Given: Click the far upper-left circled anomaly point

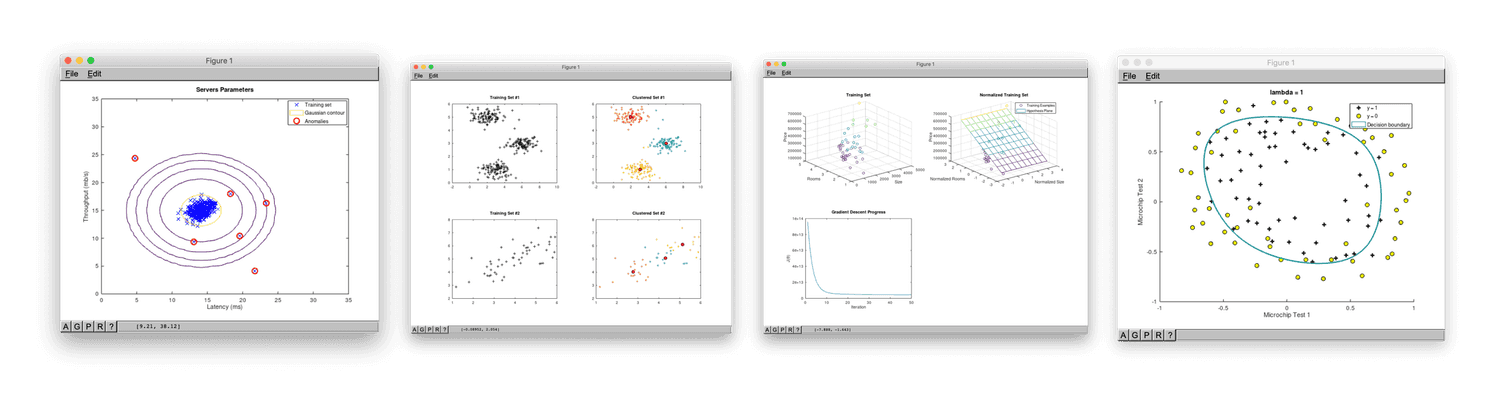Looking at the screenshot, I should (135, 158).
